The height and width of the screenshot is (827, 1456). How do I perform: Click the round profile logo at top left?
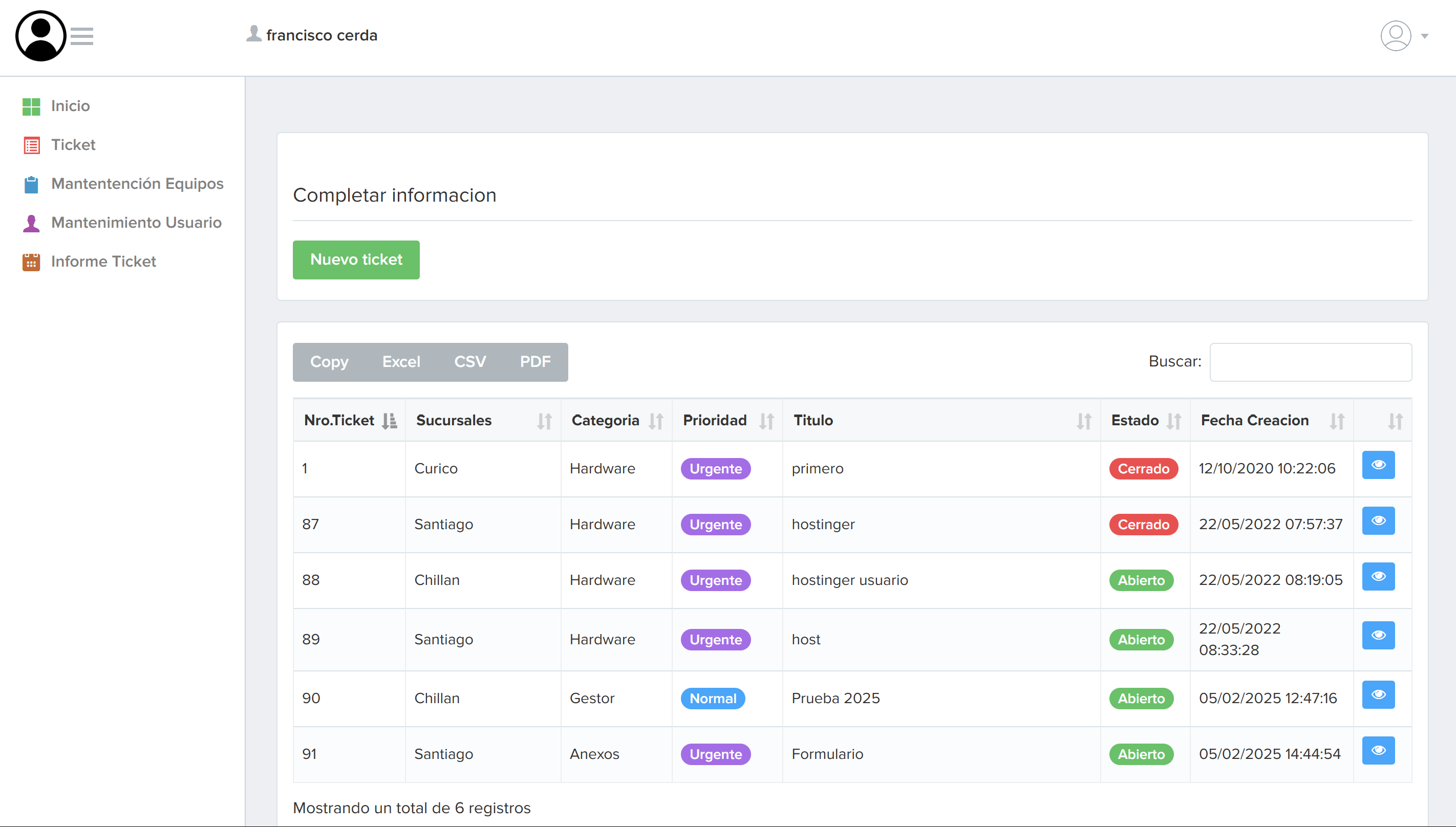(x=41, y=36)
